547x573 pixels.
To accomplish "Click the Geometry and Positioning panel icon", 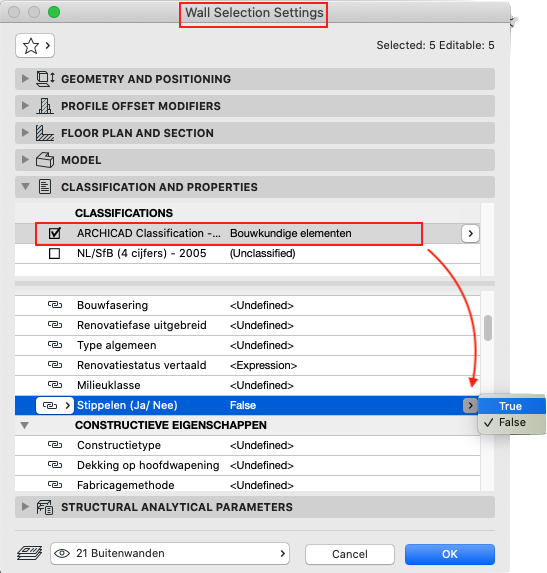I will [x=45, y=79].
